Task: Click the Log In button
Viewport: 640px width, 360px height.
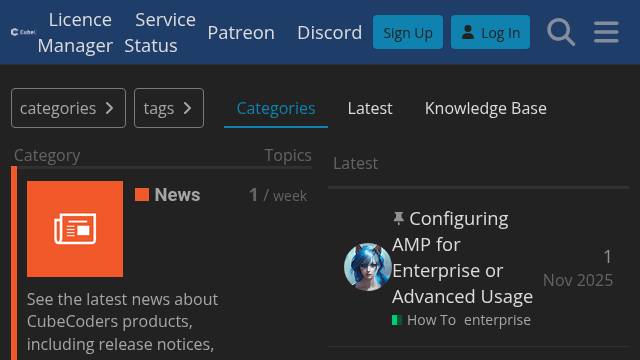Action: click(490, 32)
